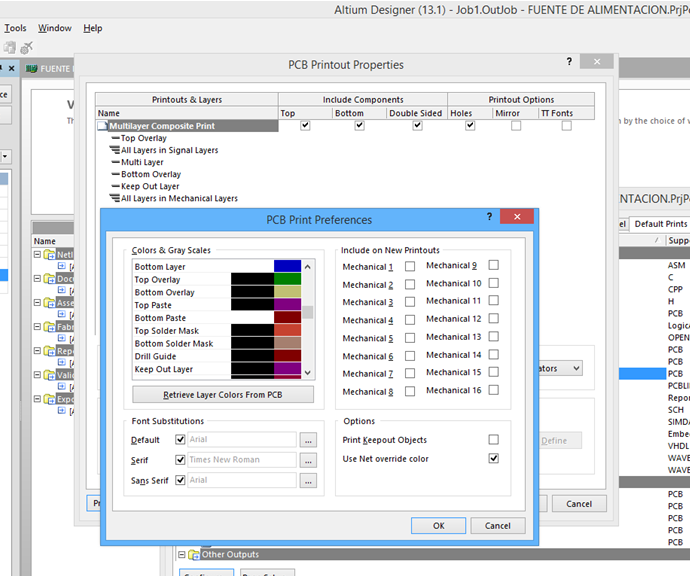This screenshot has height=576, width=690.
Task: Click Retrieve Layer Colors From PCB button
Action: pyautogui.click(x=223, y=395)
